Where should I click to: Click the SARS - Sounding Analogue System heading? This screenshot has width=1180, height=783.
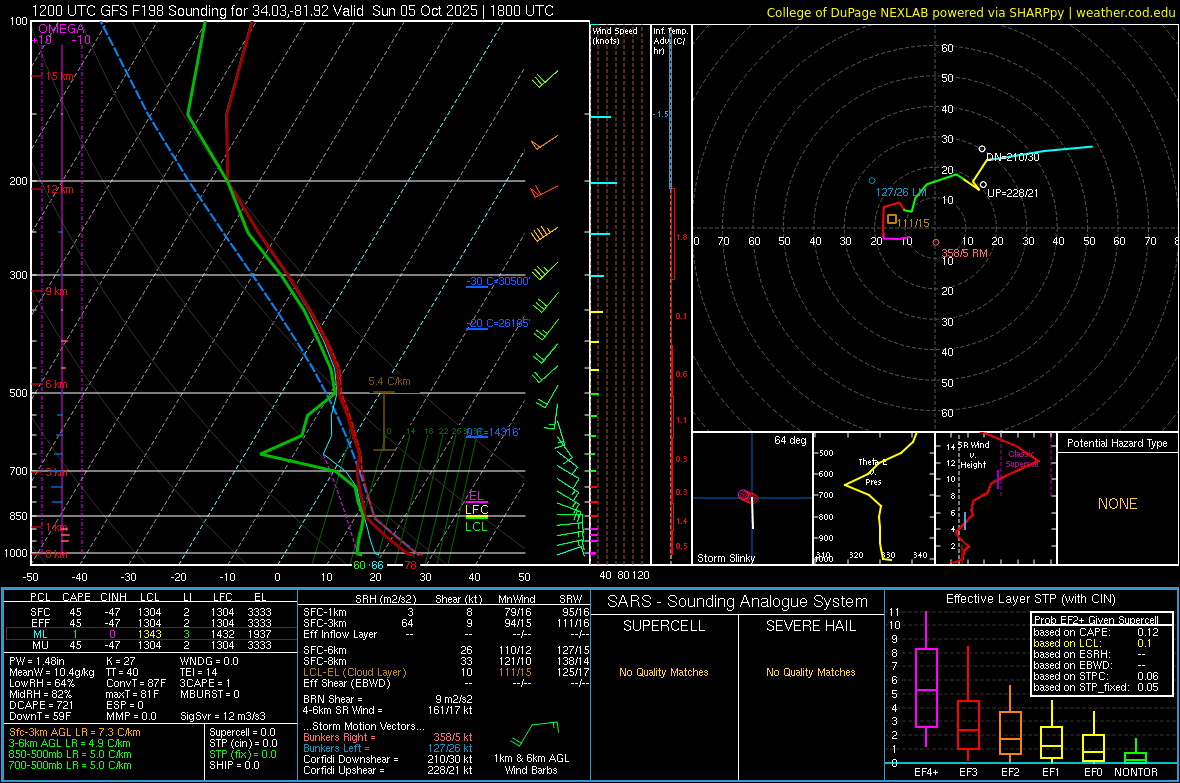pyautogui.click(x=738, y=602)
